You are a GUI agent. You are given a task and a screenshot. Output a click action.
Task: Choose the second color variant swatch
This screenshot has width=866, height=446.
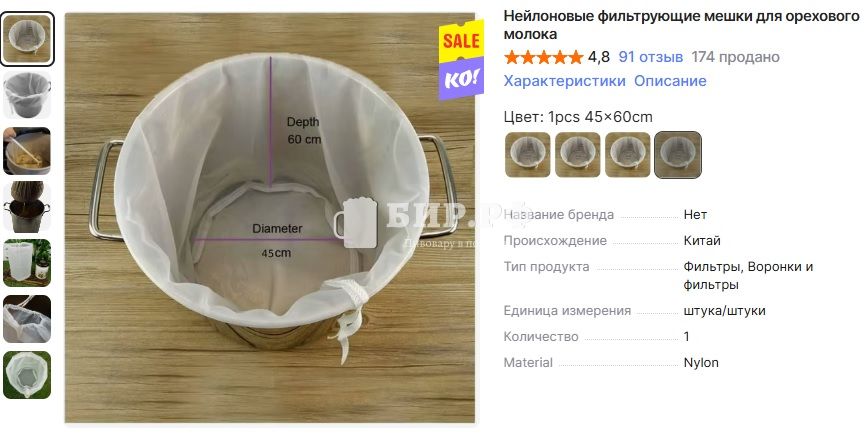(578, 155)
